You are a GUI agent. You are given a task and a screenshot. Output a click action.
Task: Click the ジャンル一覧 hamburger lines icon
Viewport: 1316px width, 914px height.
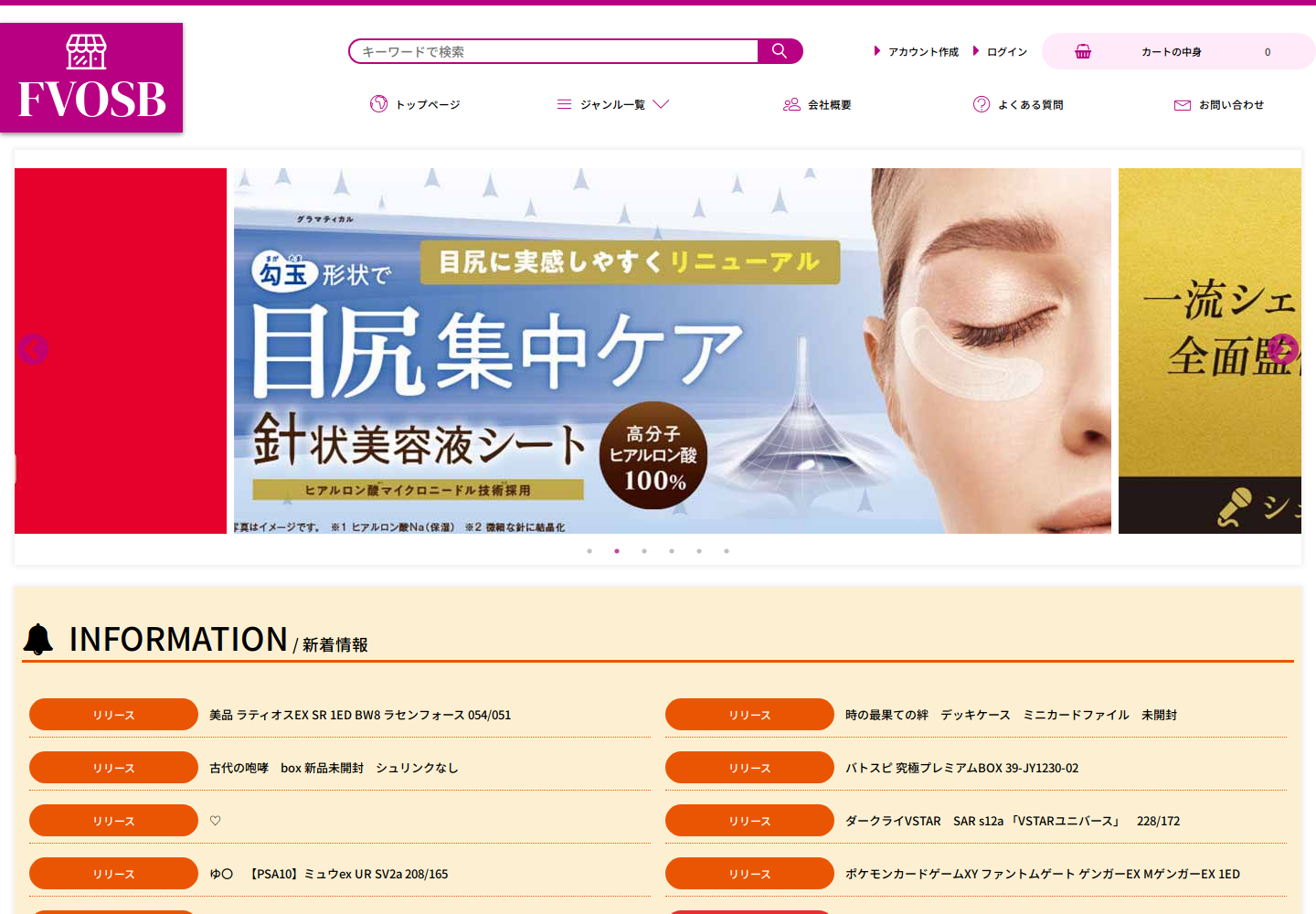[x=564, y=104]
